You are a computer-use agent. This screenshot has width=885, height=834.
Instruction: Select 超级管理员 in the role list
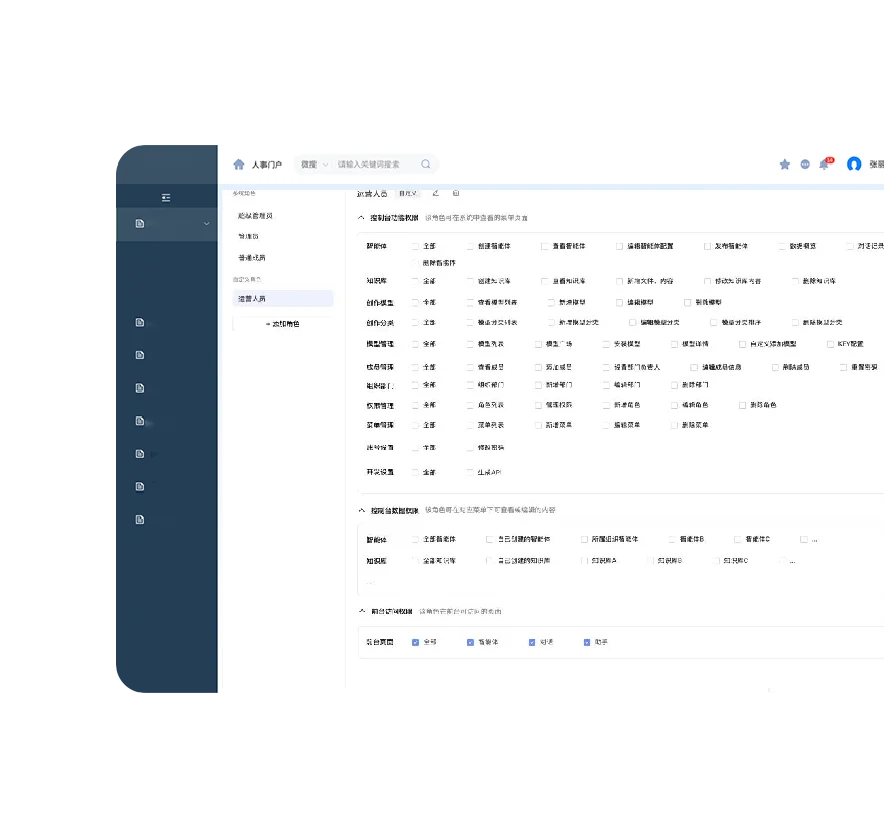pos(255,216)
